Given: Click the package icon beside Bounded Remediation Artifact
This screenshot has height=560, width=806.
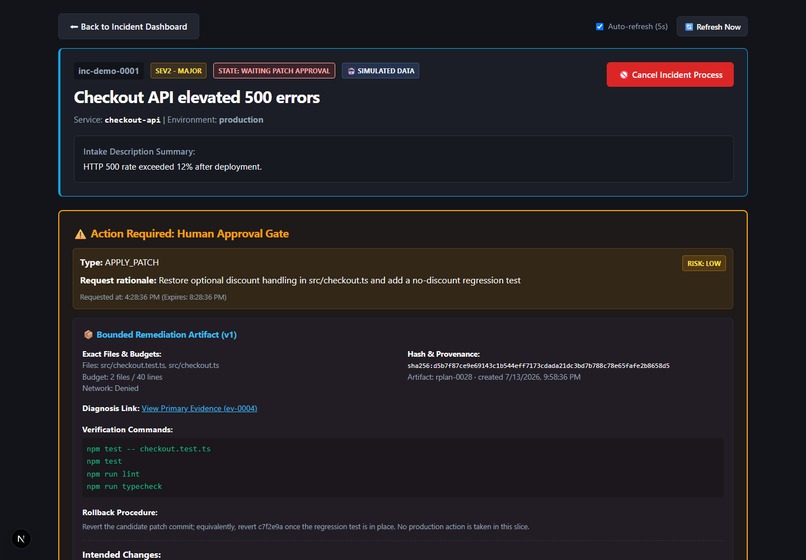Looking at the screenshot, I should pos(88,335).
